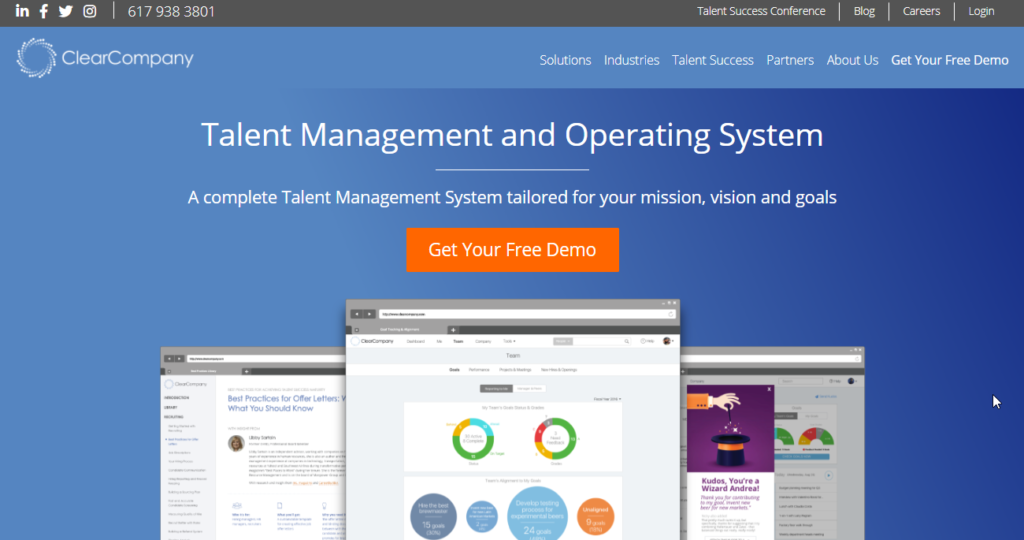
Task: Click the center dashboard screenshot donut chart
Action: (x=473, y=438)
